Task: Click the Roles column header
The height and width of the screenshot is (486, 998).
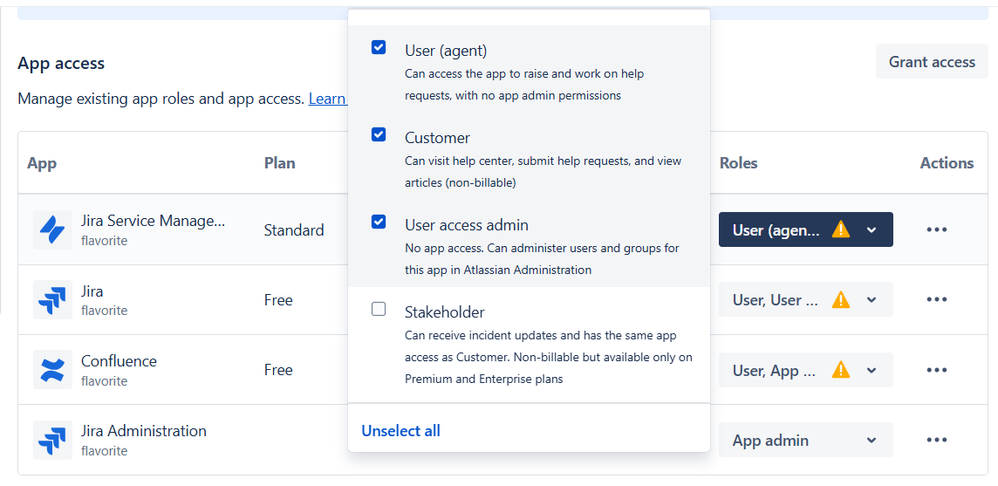Action: click(x=738, y=163)
